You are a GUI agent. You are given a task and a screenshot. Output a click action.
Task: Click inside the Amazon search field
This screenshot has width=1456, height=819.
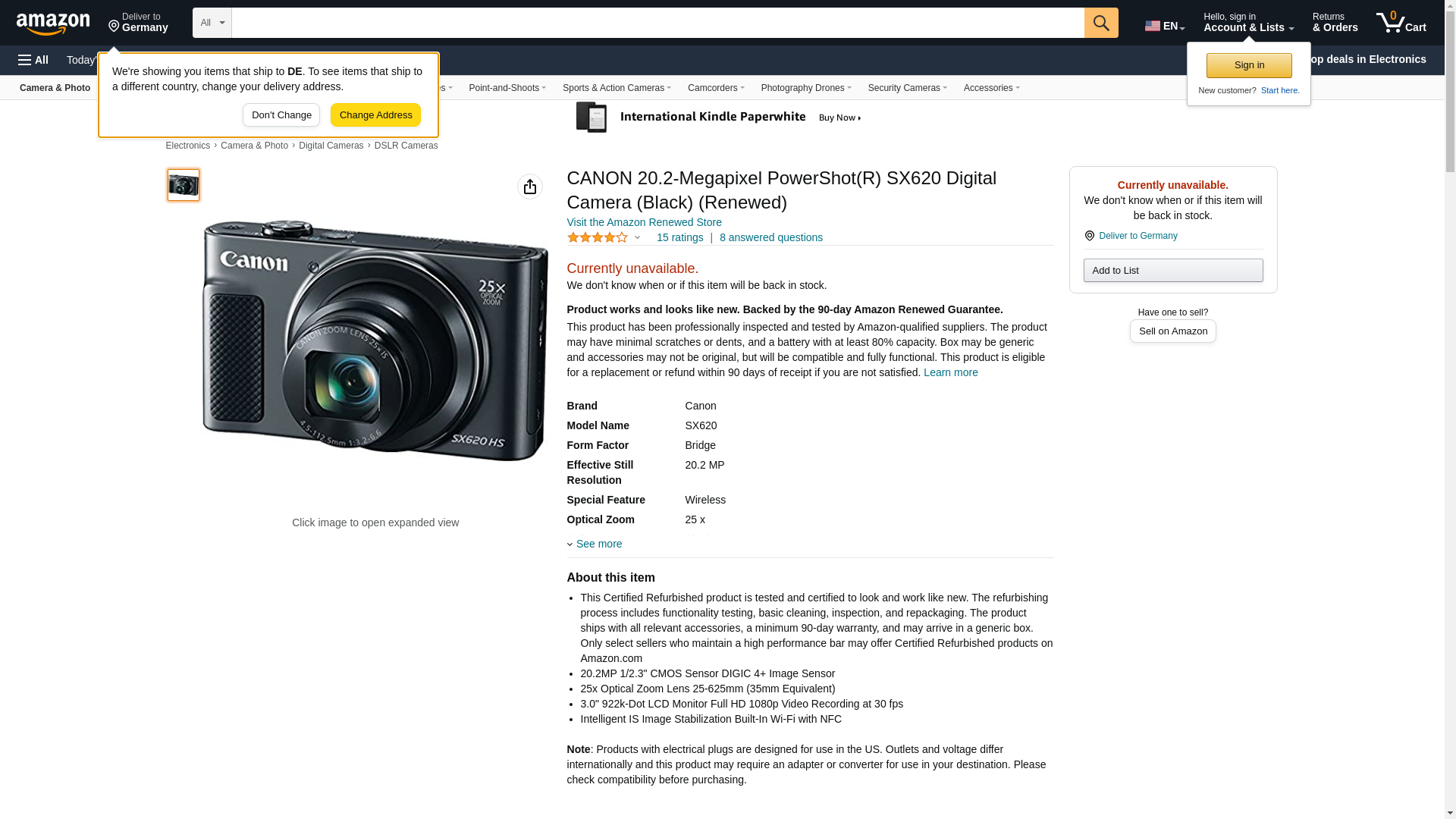click(657, 23)
